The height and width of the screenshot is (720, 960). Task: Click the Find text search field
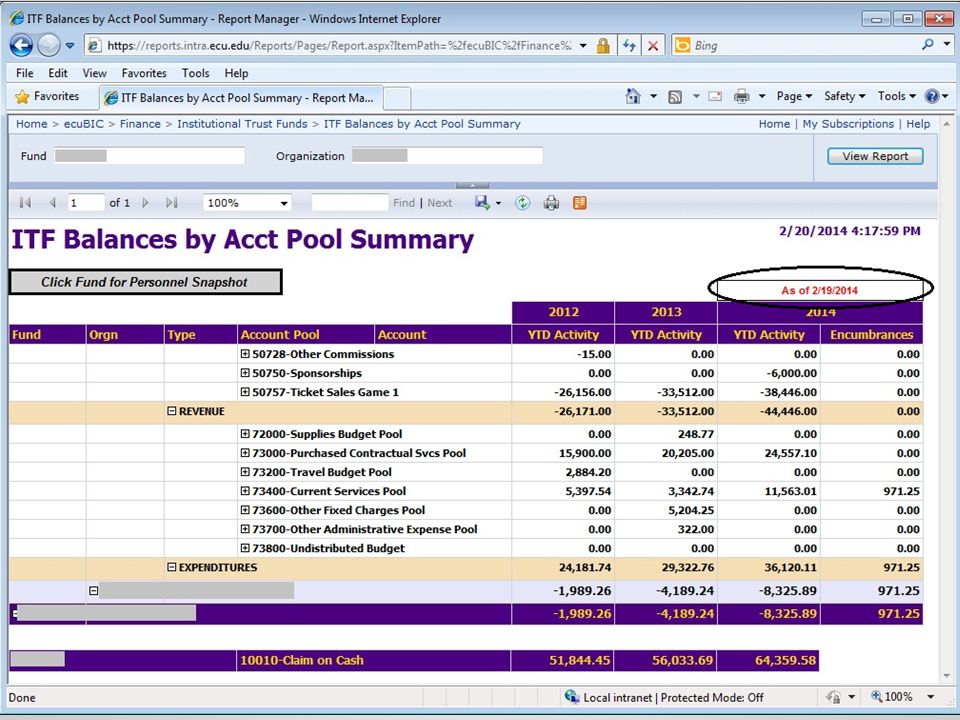(350, 203)
